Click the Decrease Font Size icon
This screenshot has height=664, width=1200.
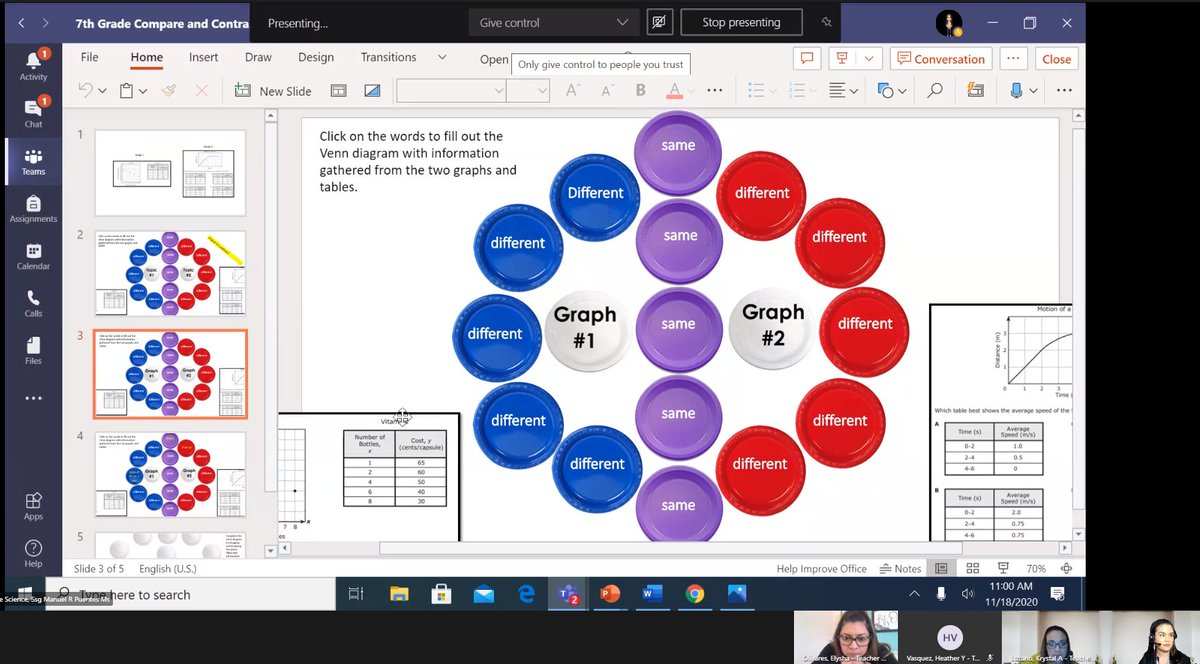(607, 91)
